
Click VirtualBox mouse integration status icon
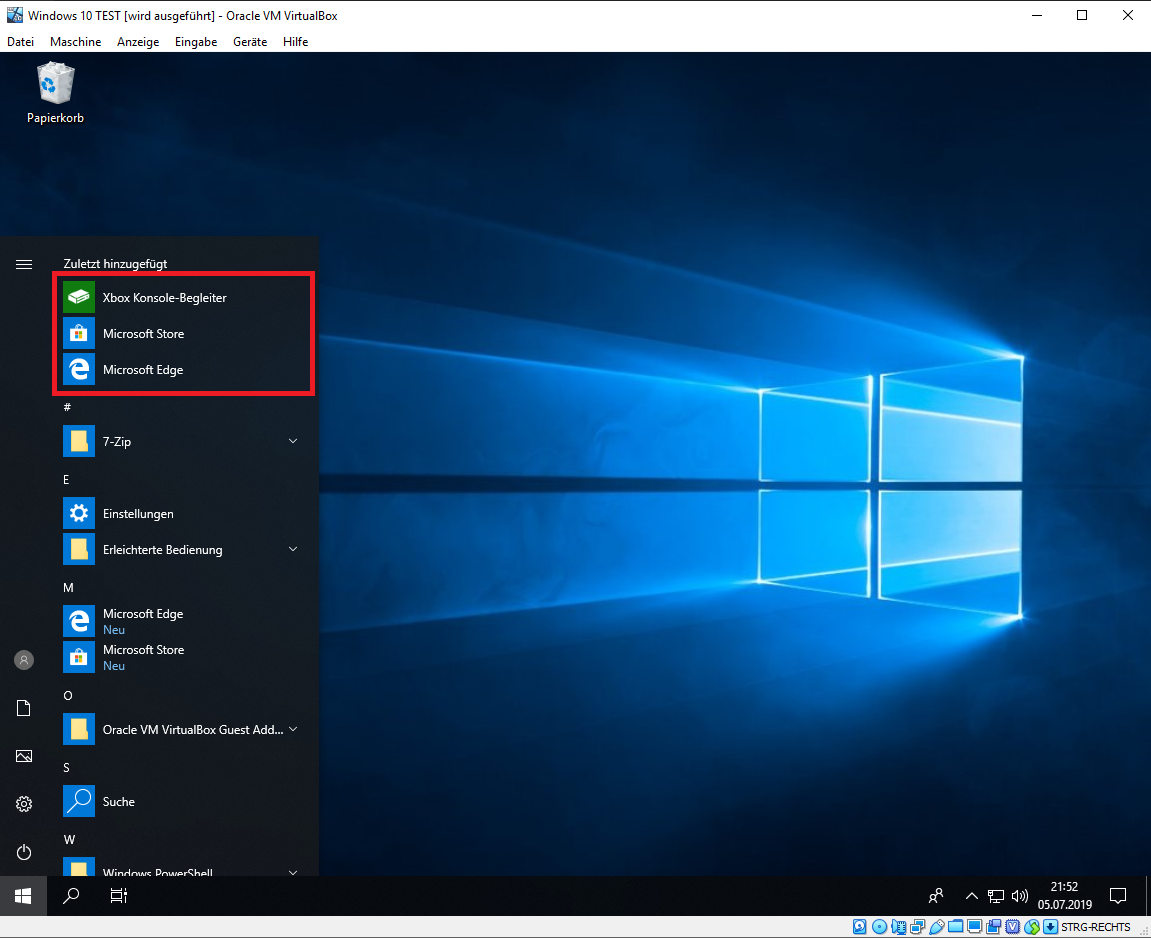coord(1032,927)
